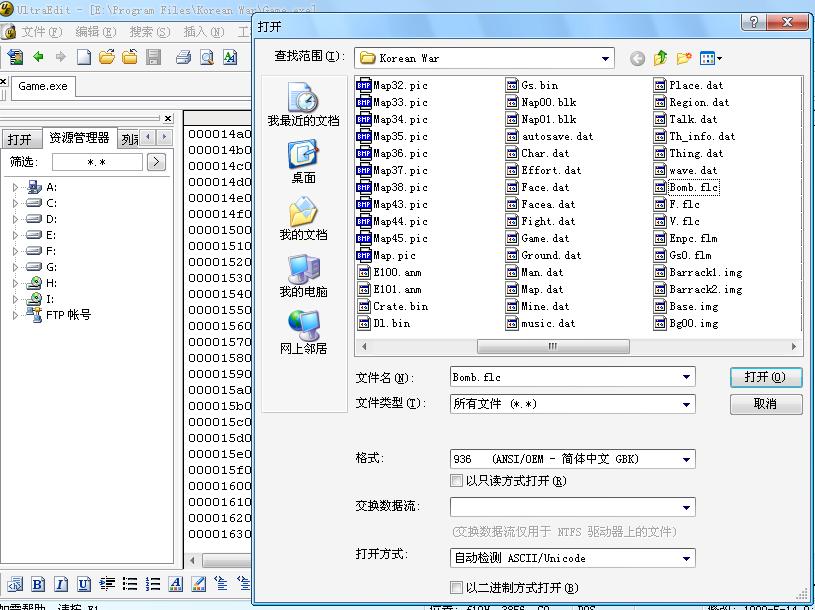This screenshot has width=815, height=610.
Task: Open the view menu icon
Action: 711,58
